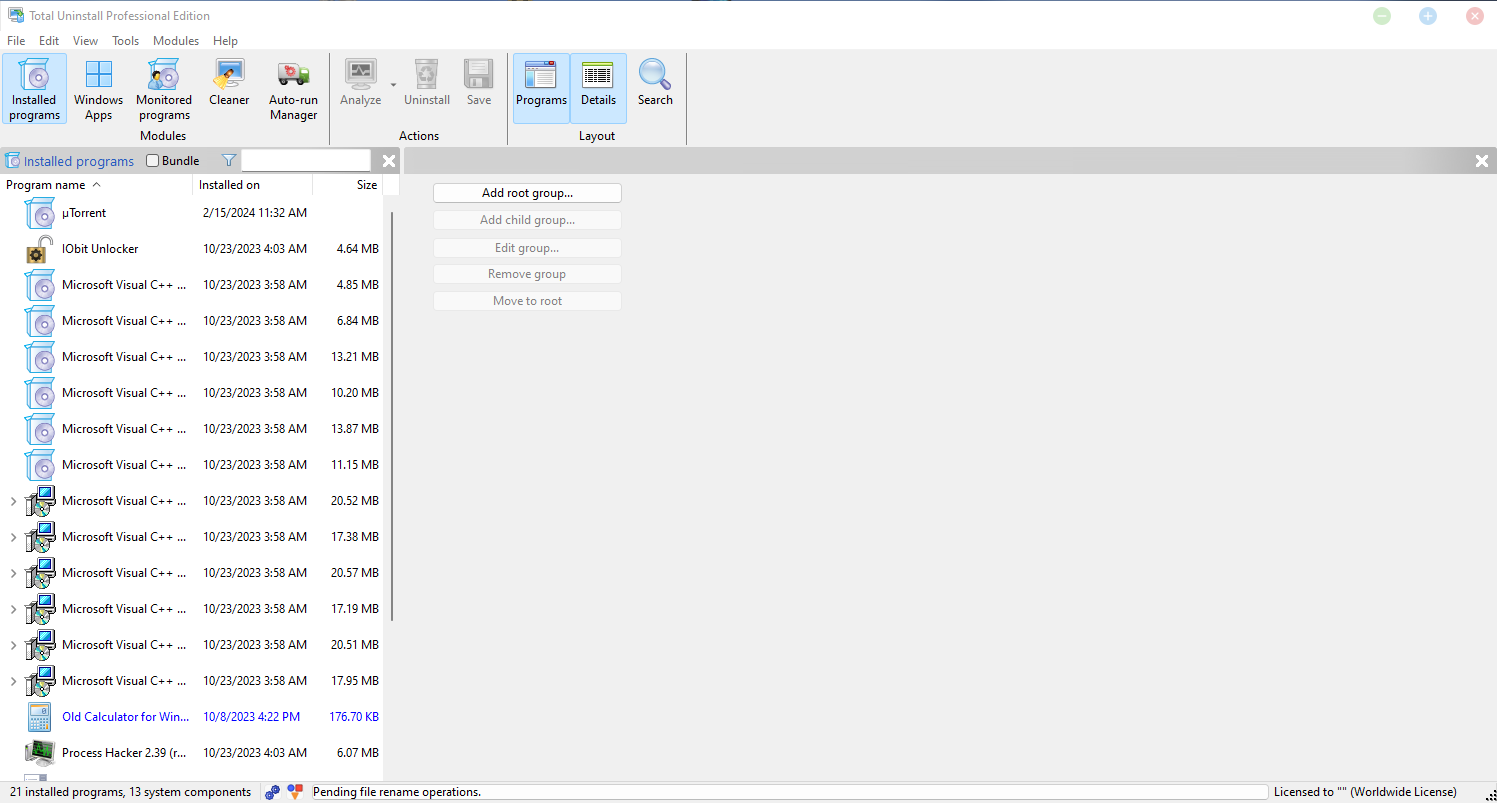This screenshot has height=803, width=1497.
Task: Click icon of Visual C++ 13.21 MB row
Action: (40, 357)
